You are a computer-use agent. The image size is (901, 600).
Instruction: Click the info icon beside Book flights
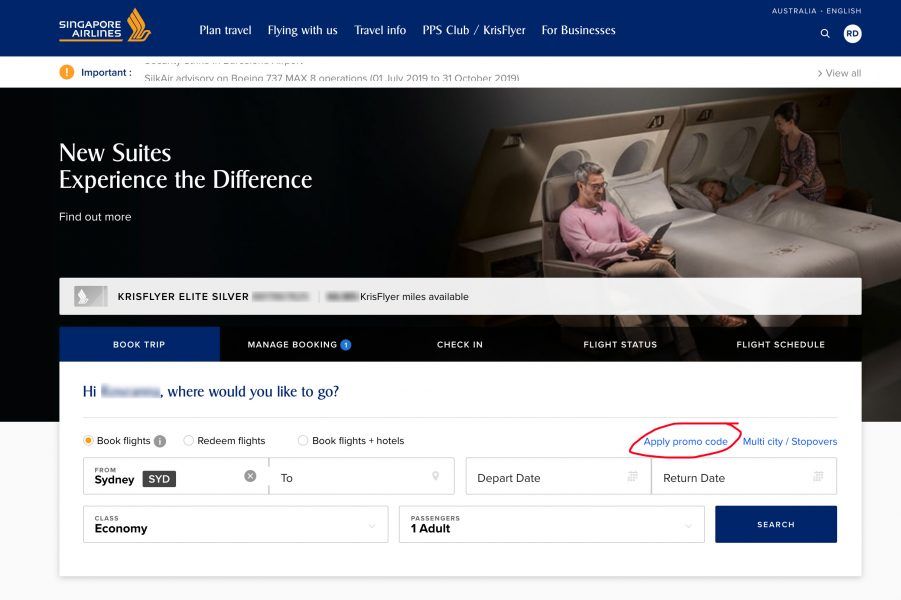pos(160,441)
